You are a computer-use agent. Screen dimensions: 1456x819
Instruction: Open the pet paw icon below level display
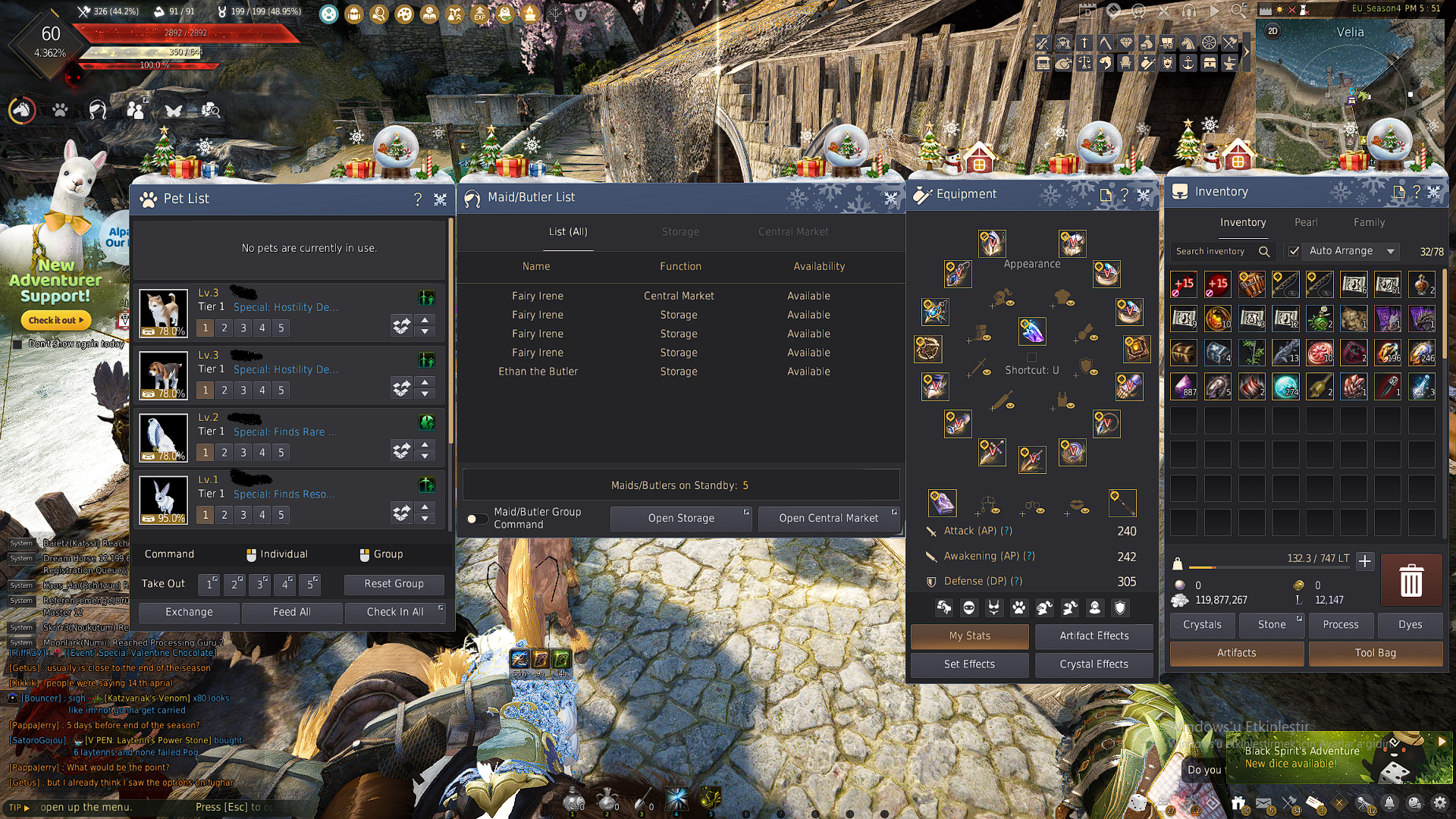(60, 111)
